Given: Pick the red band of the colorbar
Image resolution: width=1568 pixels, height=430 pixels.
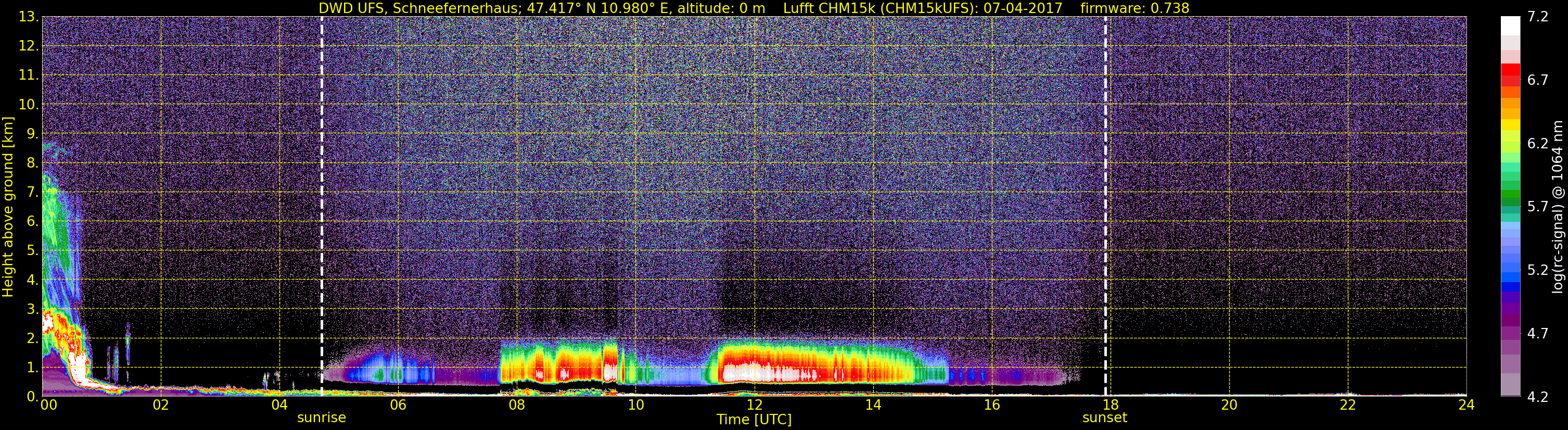Looking at the screenshot, I should (x=1510, y=69).
